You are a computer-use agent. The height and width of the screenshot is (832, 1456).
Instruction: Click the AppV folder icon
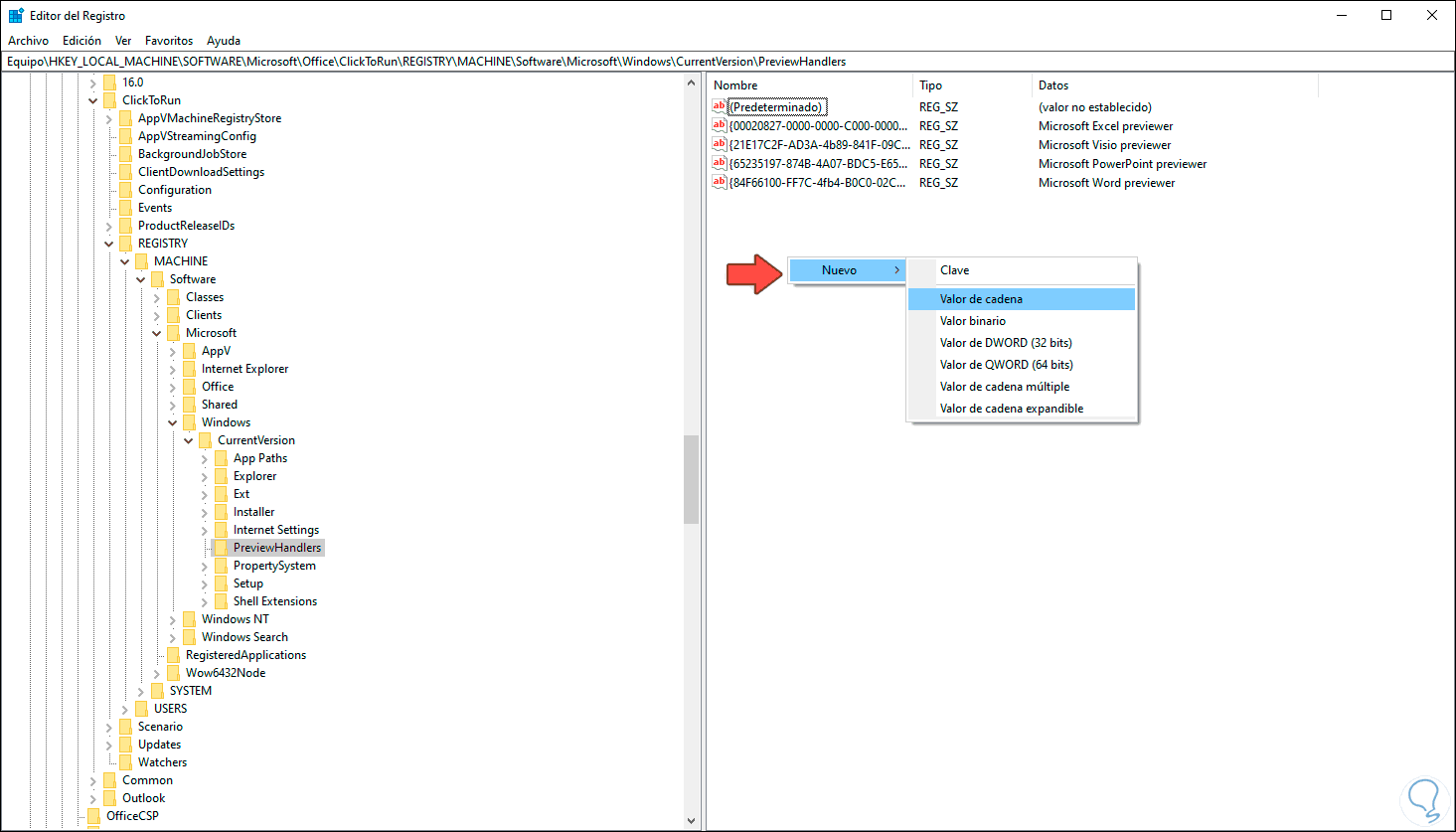point(189,351)
